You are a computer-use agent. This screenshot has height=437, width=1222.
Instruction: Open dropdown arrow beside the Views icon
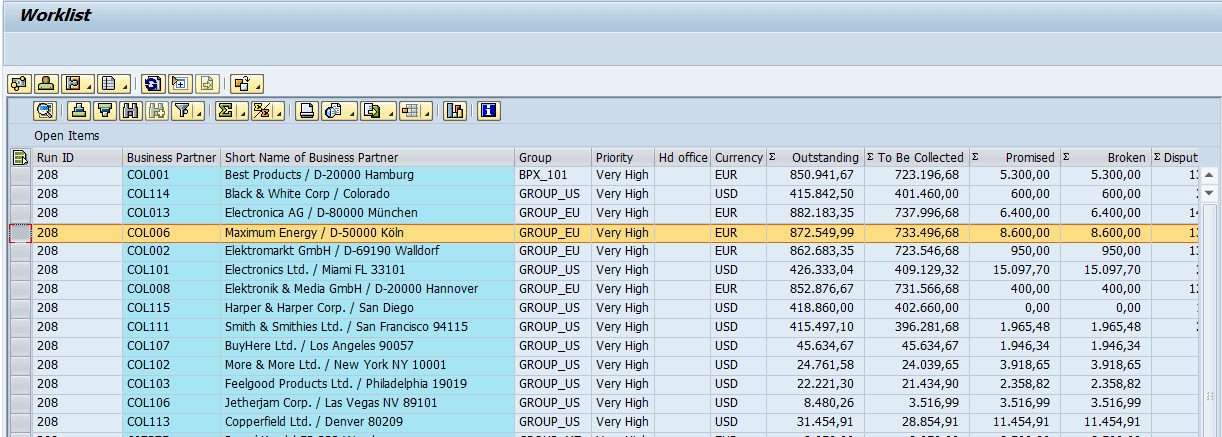[350, 111]
